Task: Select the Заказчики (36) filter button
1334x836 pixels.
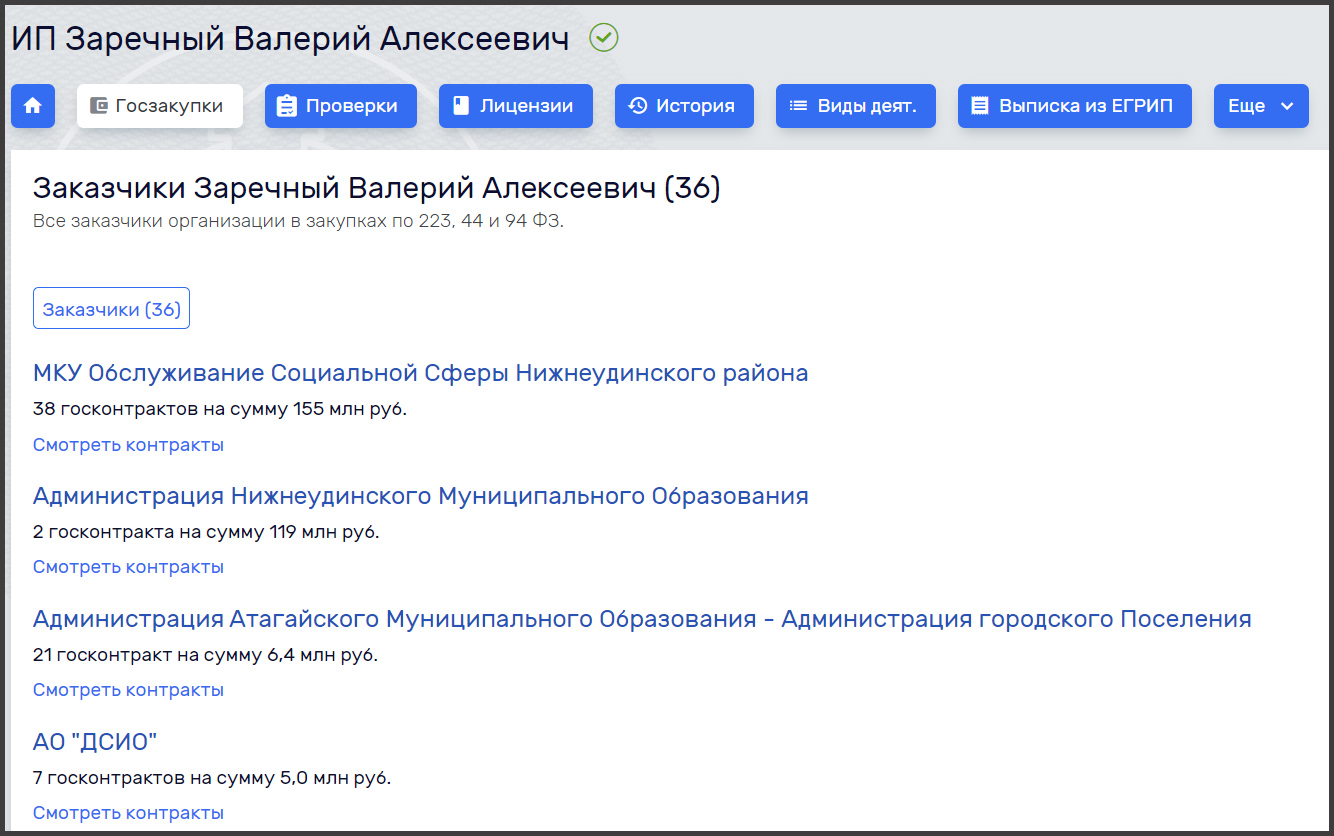Action: point(111,309)
